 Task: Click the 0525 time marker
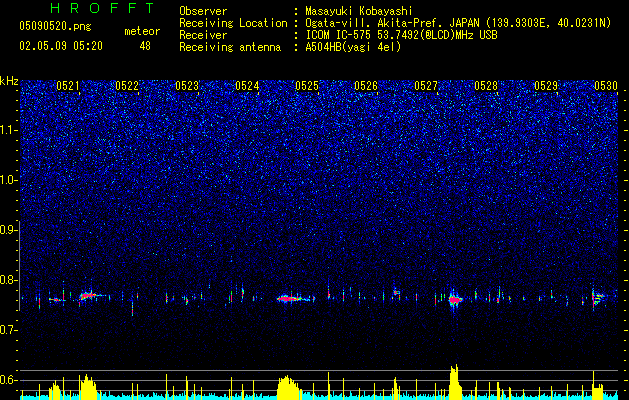click(x=307, y=86)
